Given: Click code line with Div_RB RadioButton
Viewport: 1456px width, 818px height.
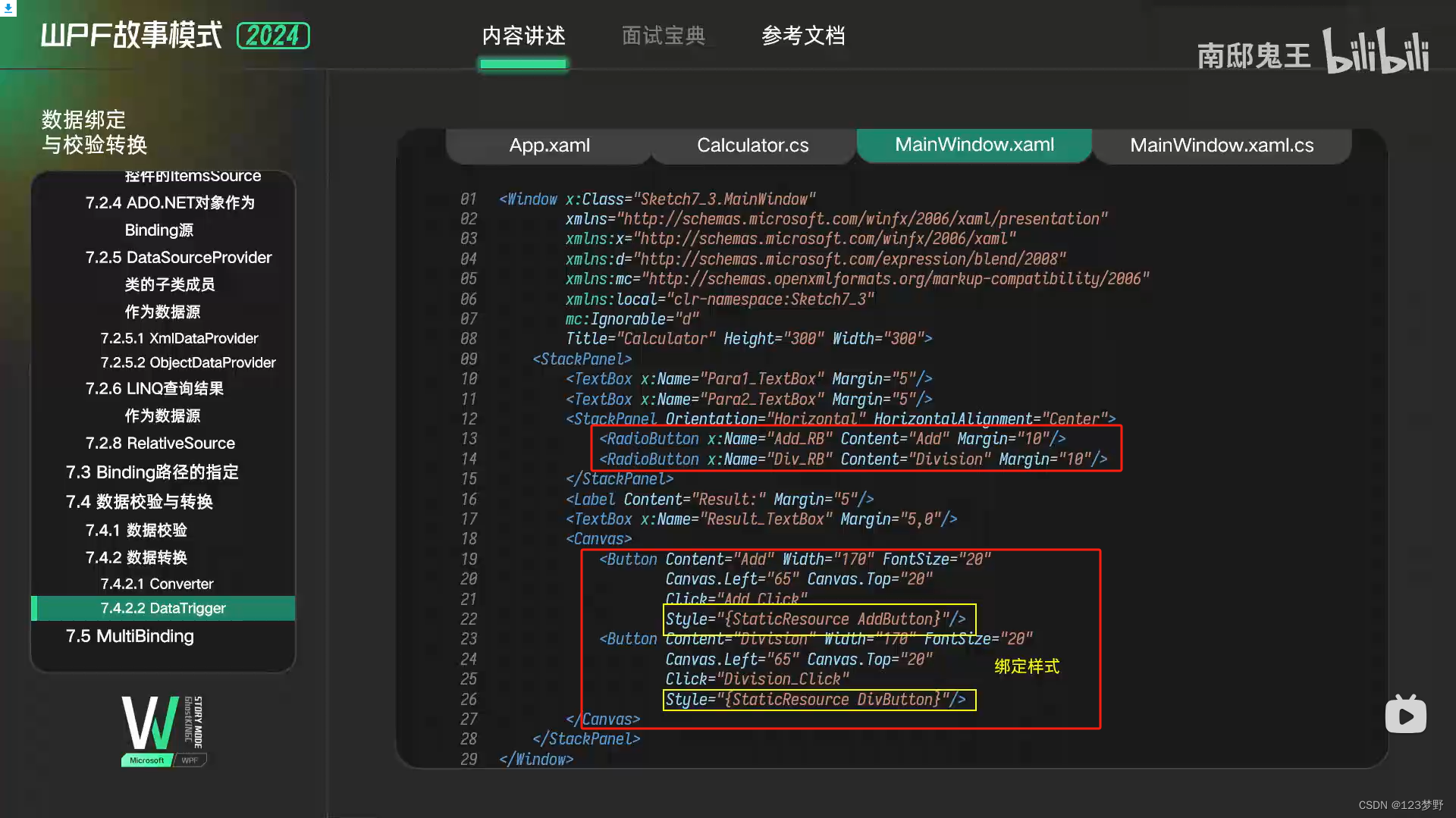Looking at the screenshot, I should pos(853,459).
